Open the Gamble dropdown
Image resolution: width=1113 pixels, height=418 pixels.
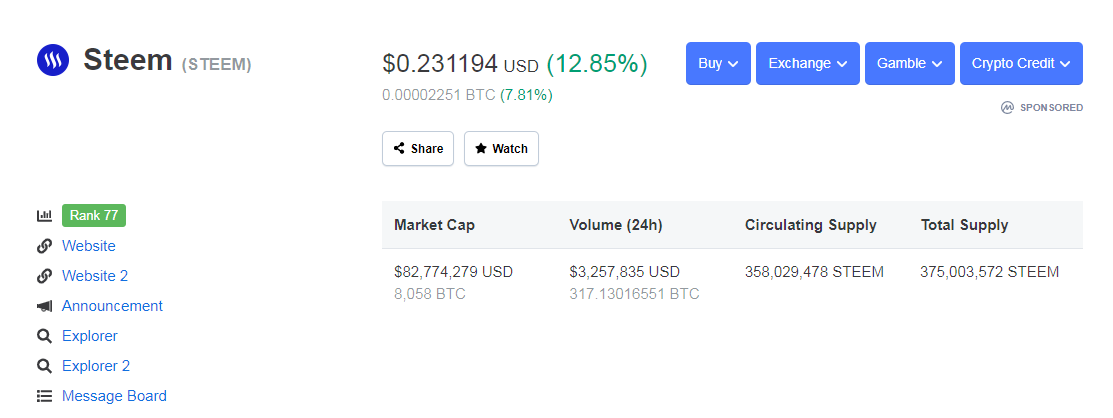[909, 64]
